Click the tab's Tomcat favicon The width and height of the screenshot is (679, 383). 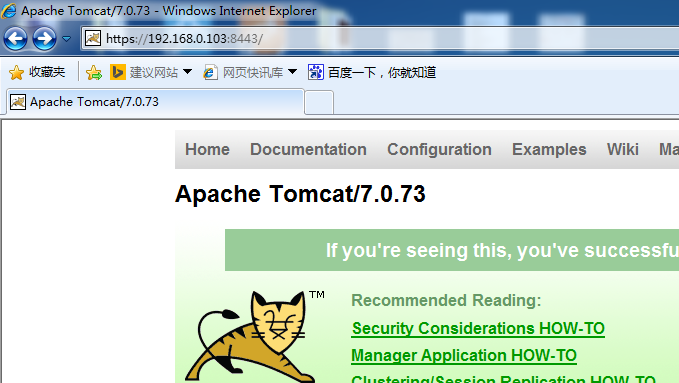tap(18, 102)
